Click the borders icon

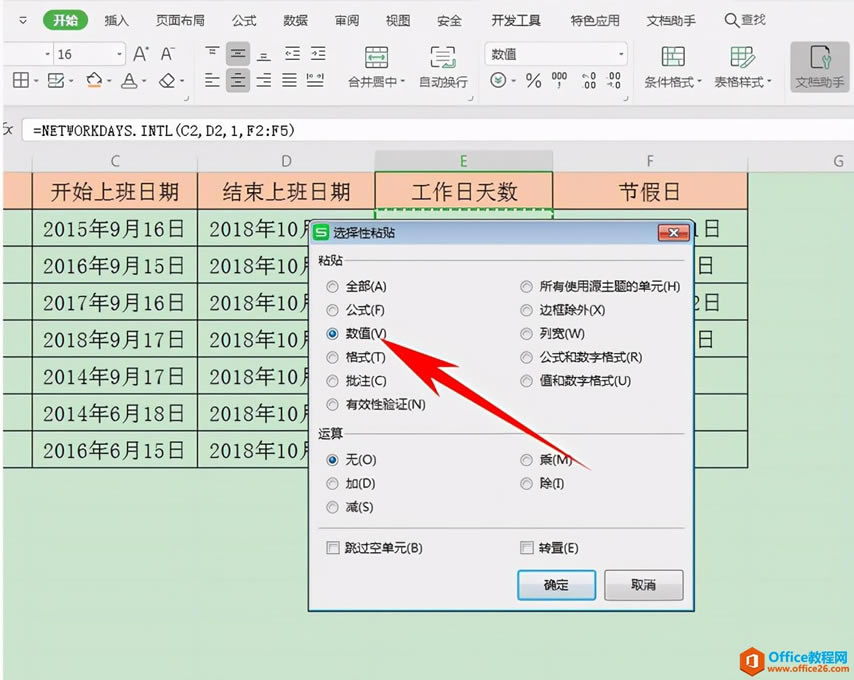click(x=21, y=81)
